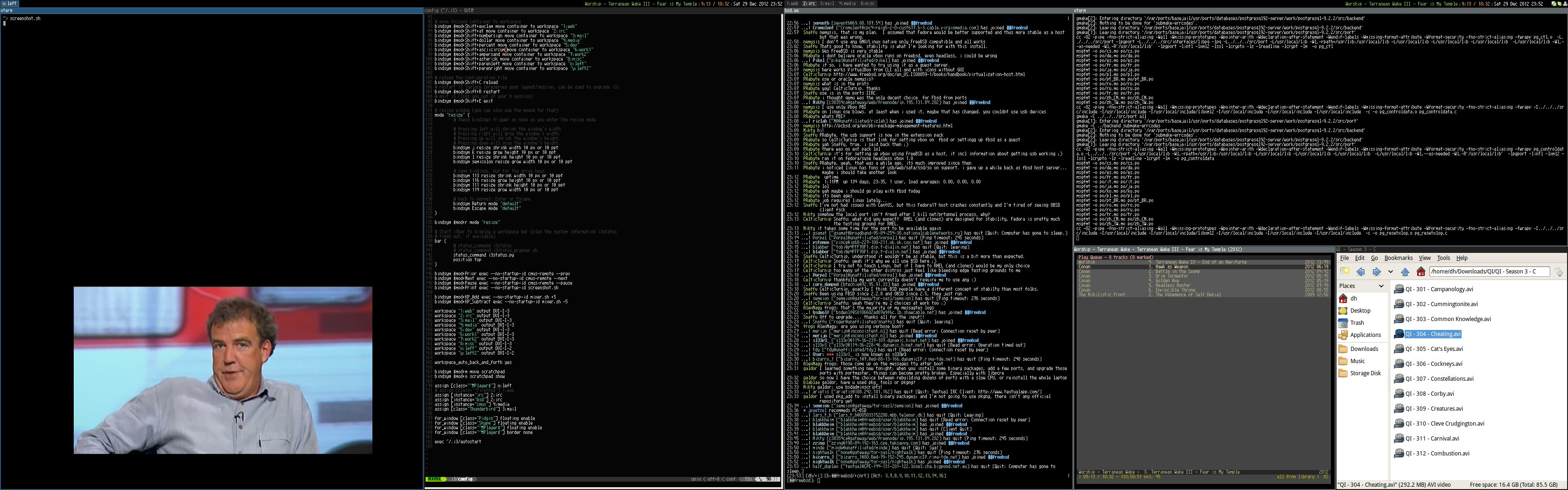Click the go/jump icon beside path bar

[x=1559, y=272]
